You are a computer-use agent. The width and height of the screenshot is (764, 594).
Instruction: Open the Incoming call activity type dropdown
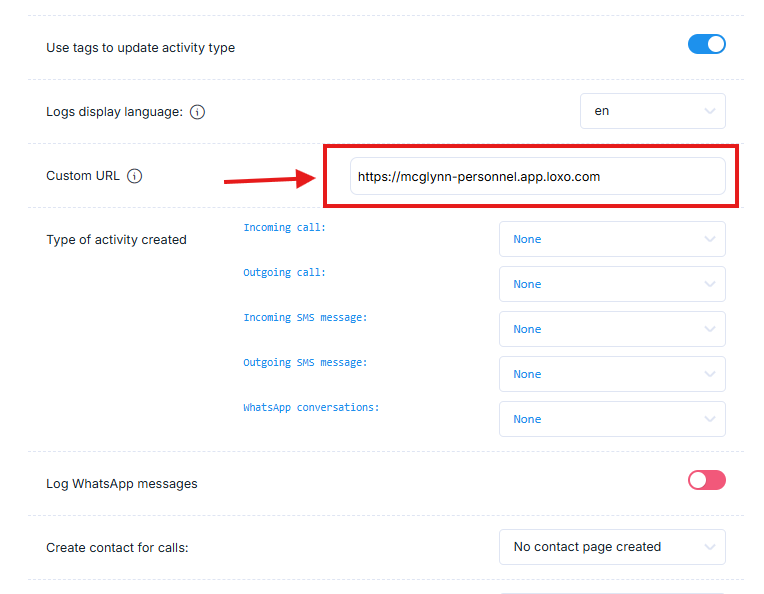[612, 239]
